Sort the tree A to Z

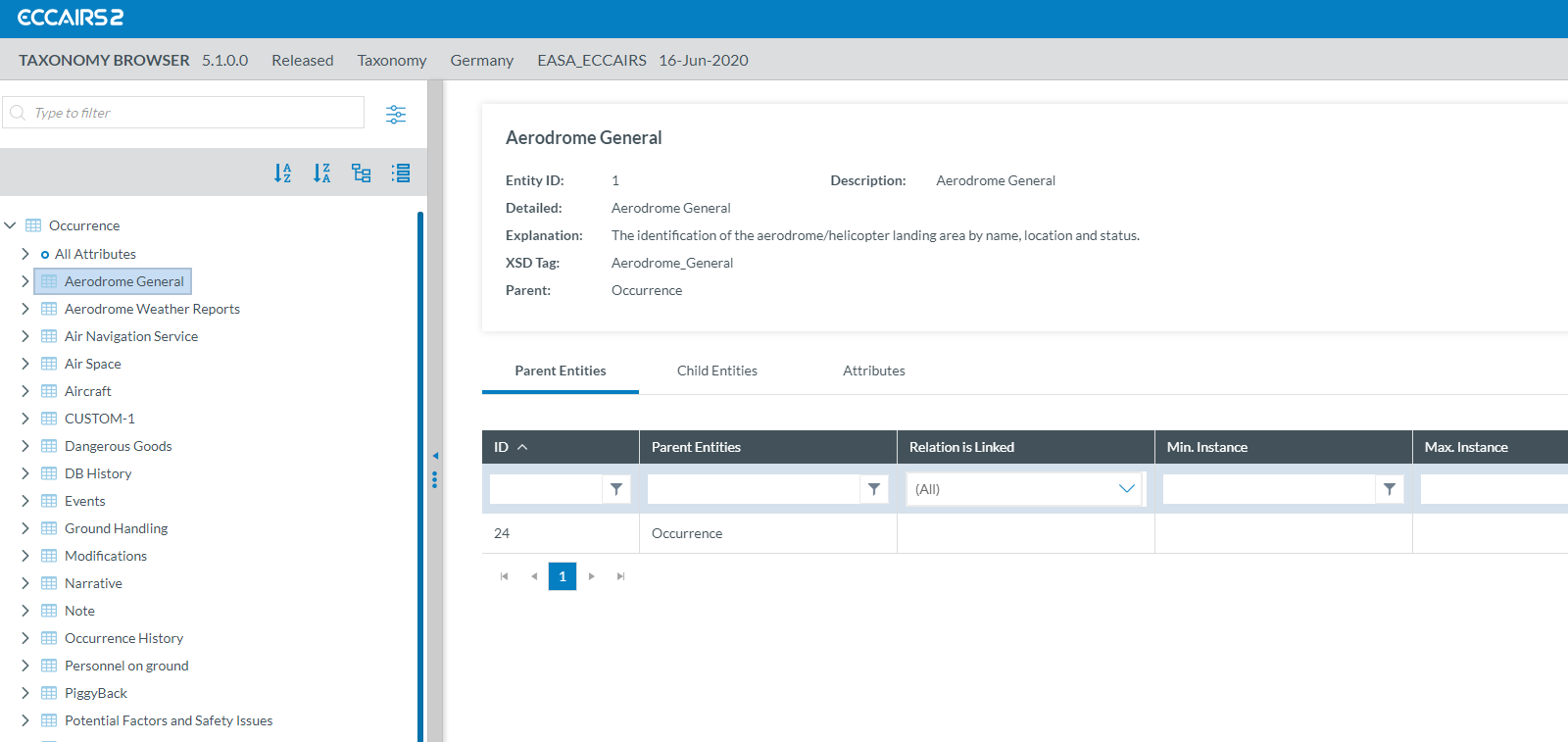[282, 173]
